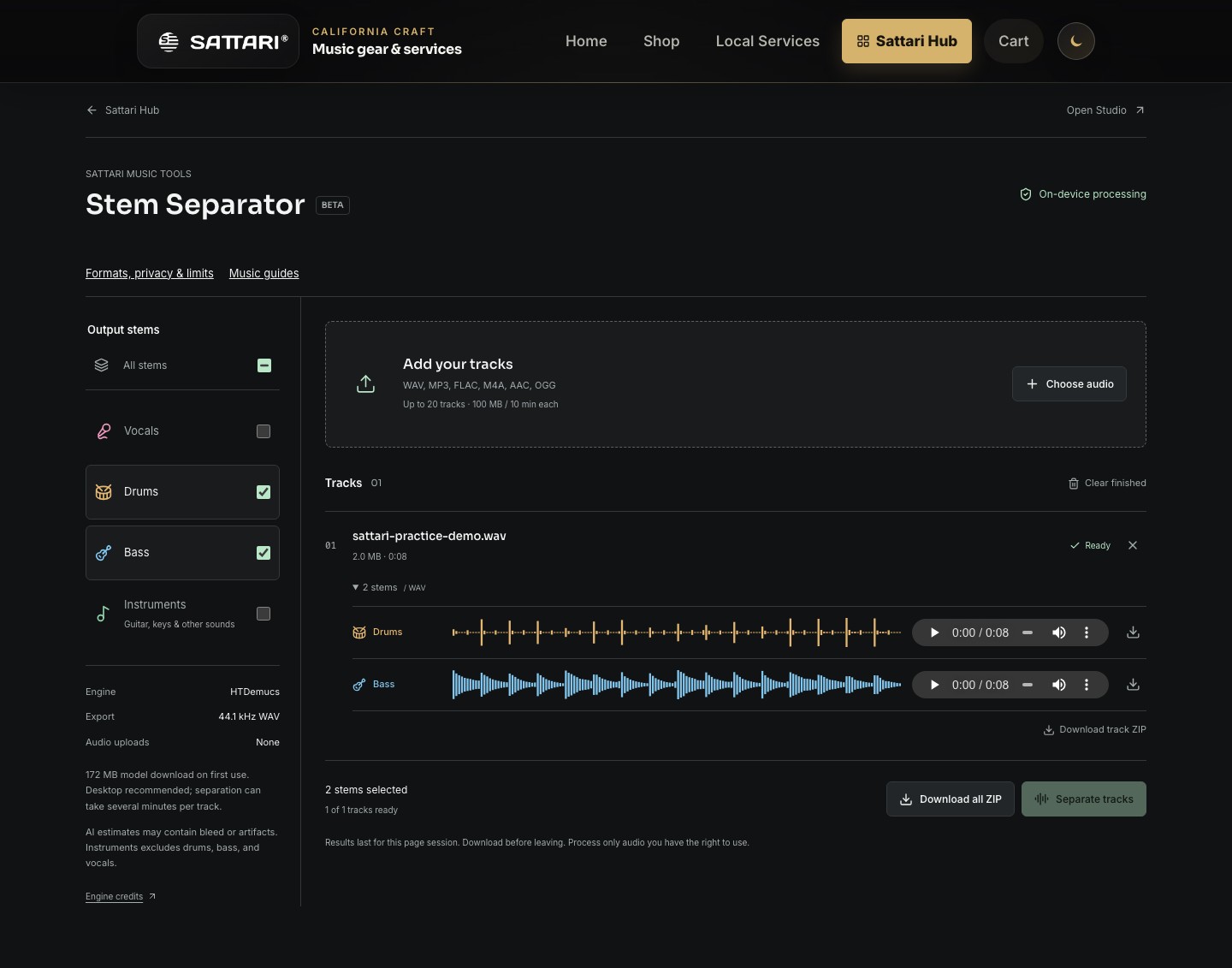Image resolution: width=1232 pixels, height=968 pixels.
Task: Open Local Services
Action: pos(767,41)
